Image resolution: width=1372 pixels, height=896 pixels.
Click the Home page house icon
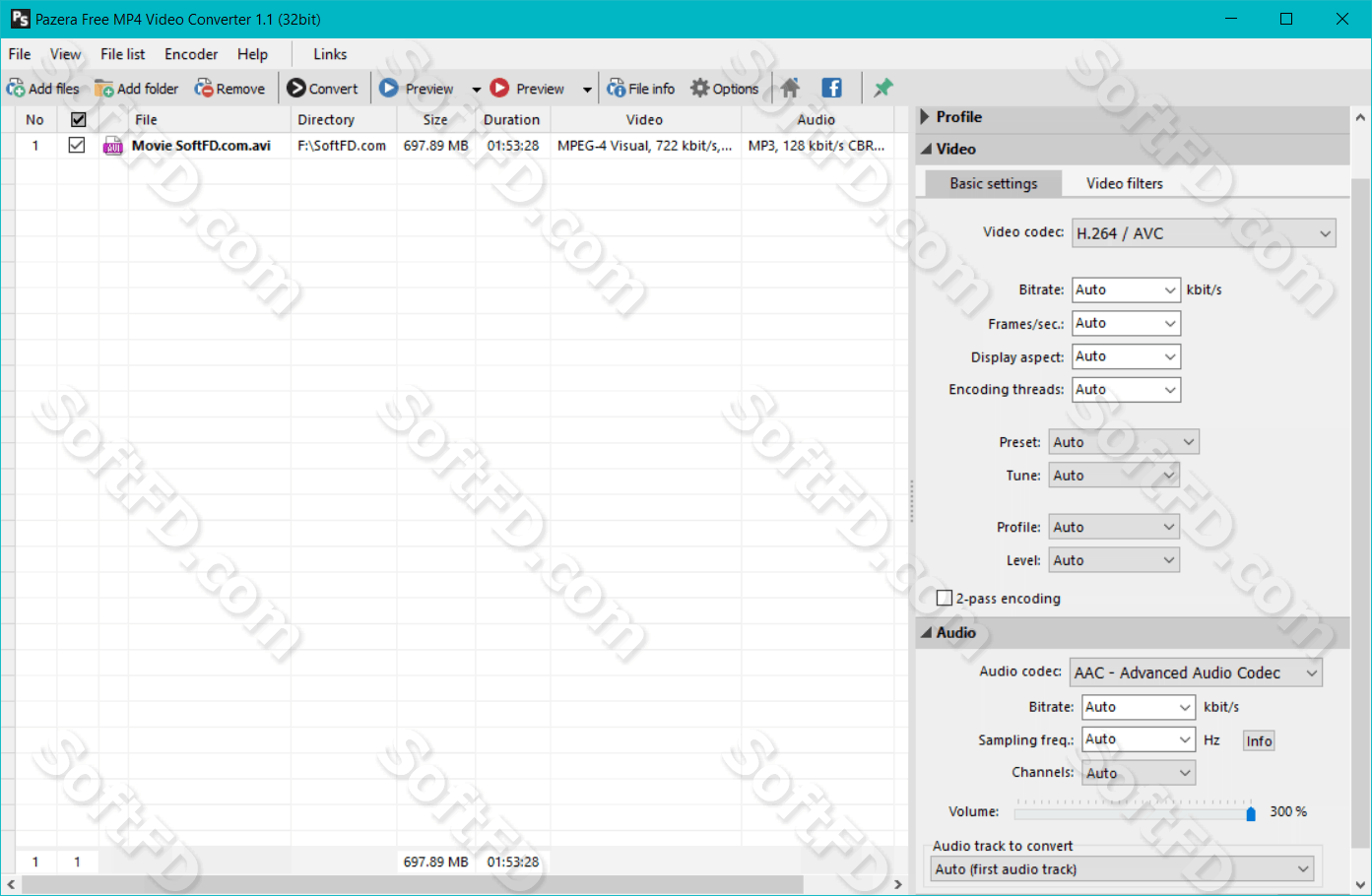790,88
